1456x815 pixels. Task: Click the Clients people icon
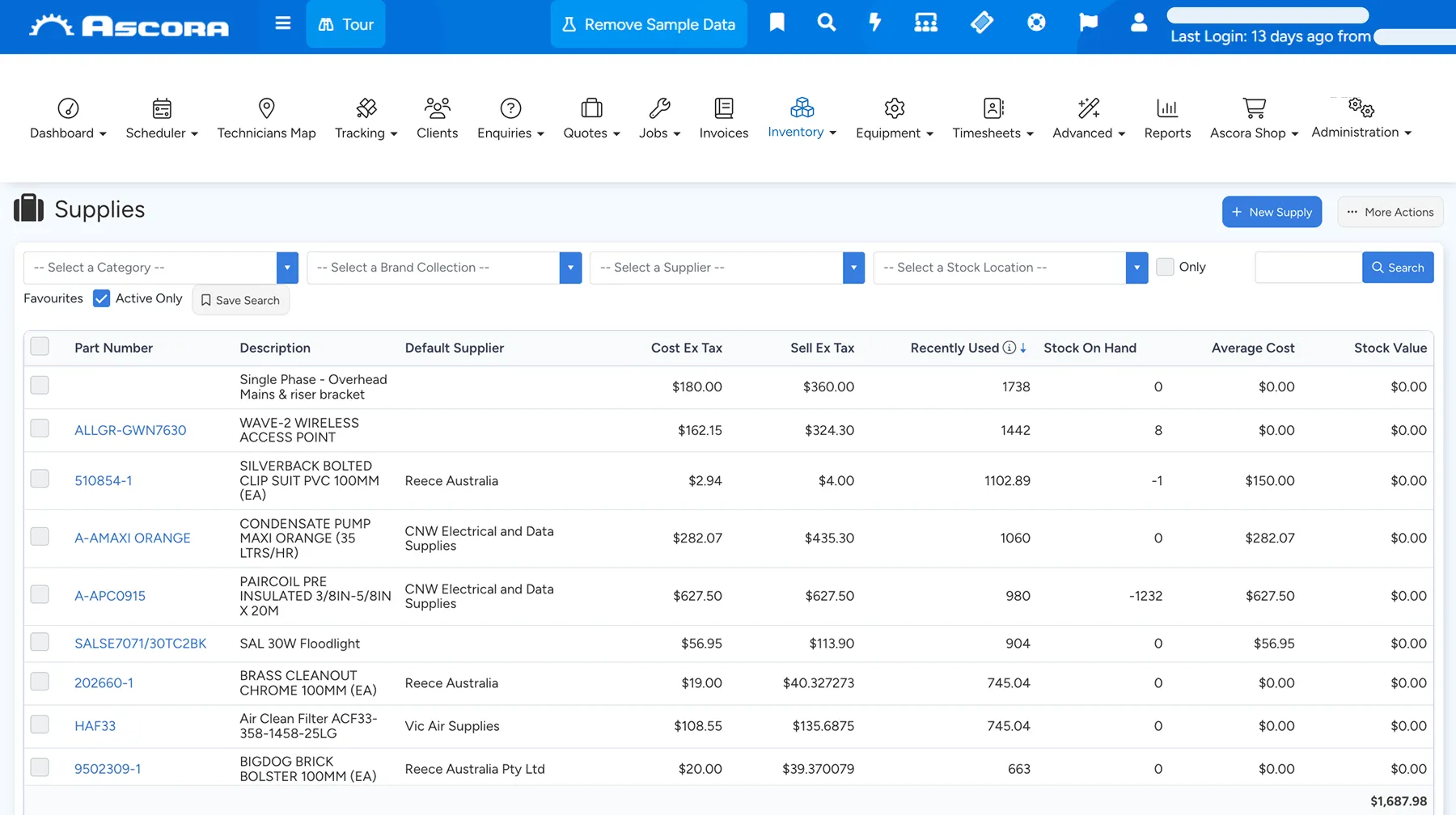click(x=437, y=108)
